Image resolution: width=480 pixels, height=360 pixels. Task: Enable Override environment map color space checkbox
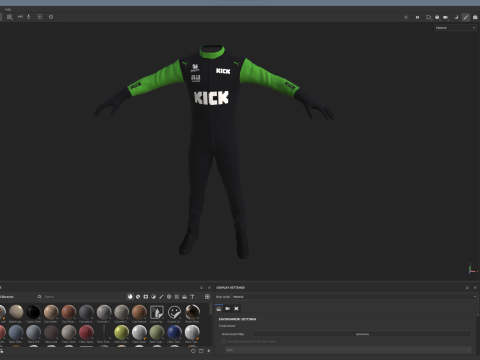click(x=224, y=341)
